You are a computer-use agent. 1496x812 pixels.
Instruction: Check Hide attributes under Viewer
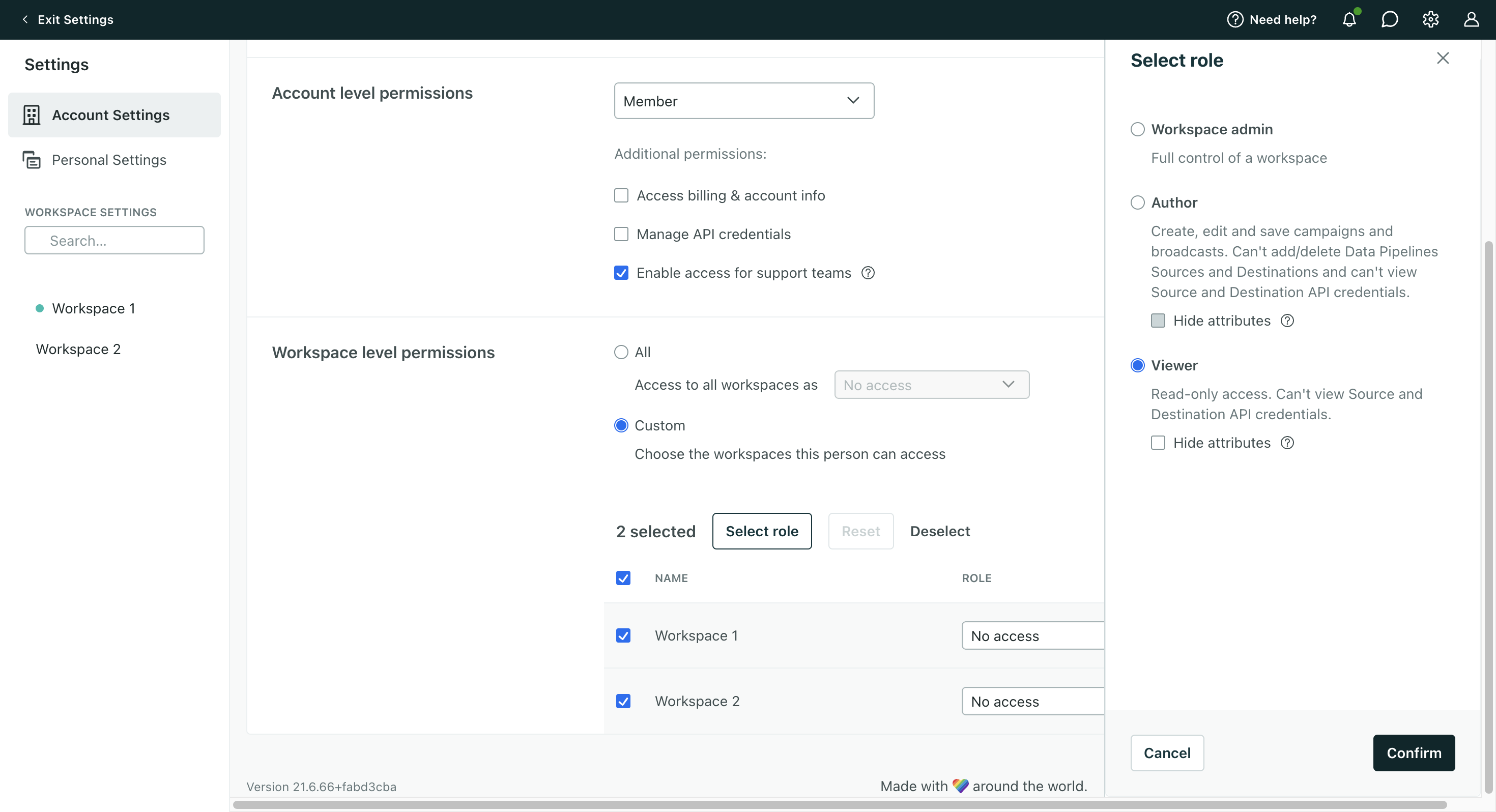[x=1158, y=443]
